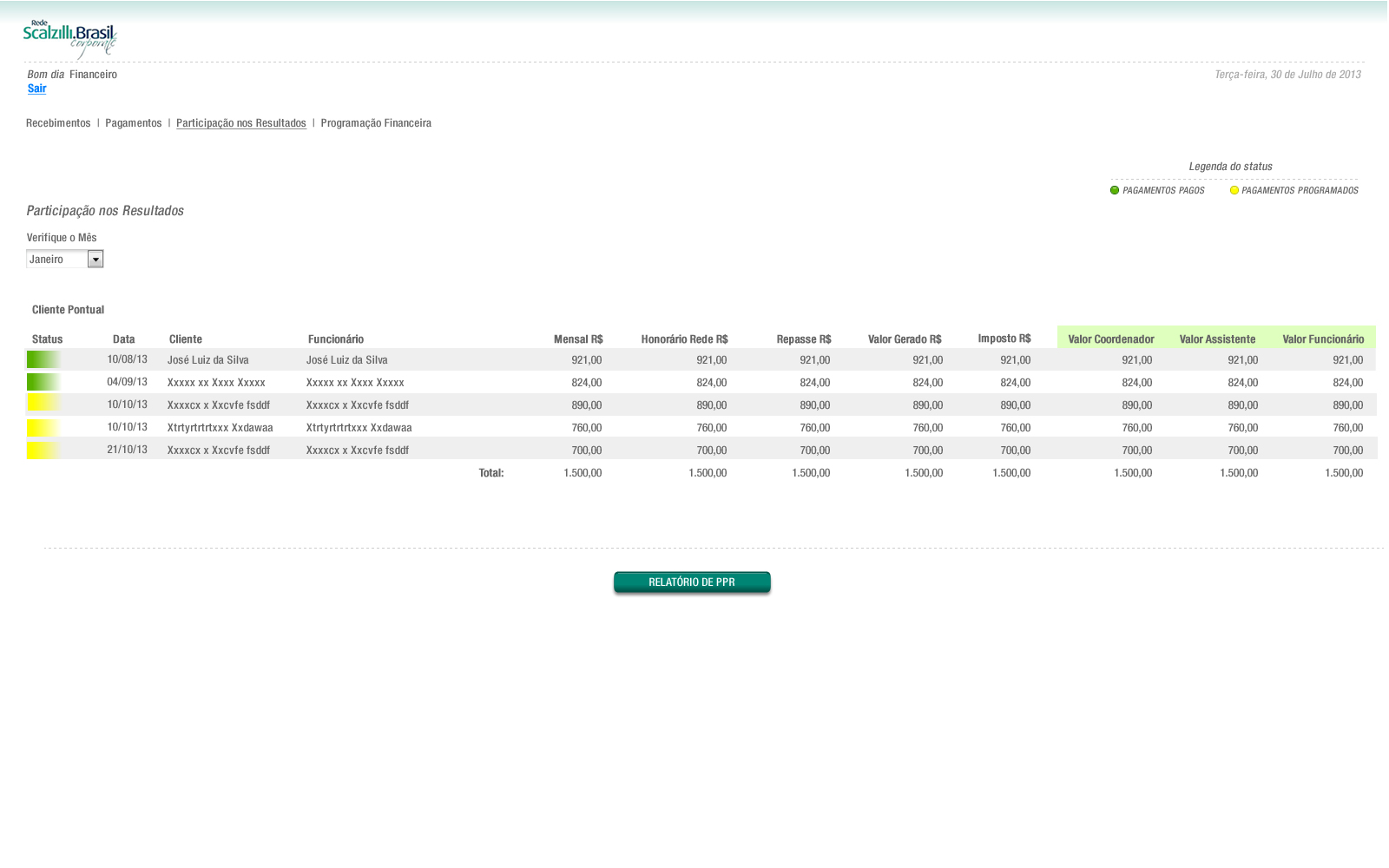This screenshot has height=868, width=1389.
Task: Click the Honorário Rede R$ column header
Action: (x=684, y=339)
